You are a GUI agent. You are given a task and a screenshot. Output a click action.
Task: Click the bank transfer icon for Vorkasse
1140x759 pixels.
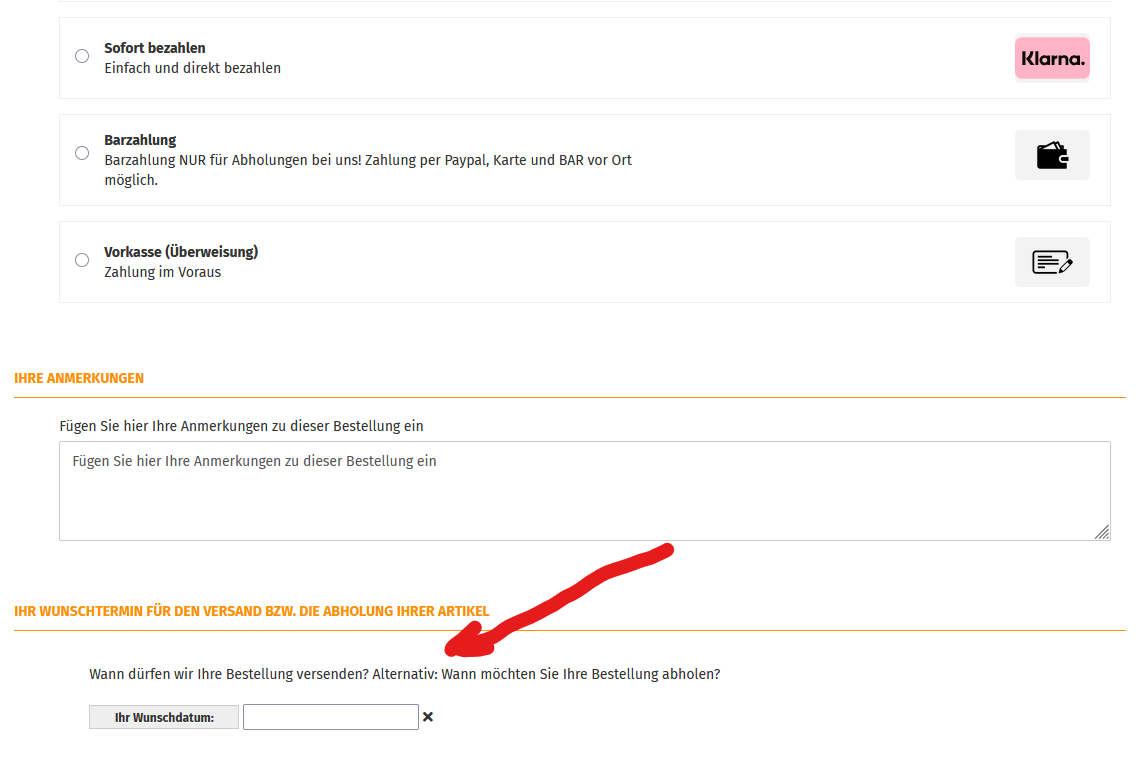[1052, 262]
